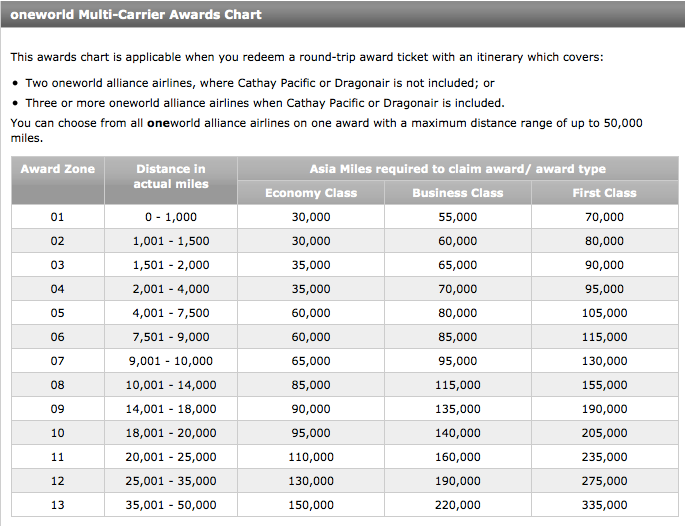685x526 pixels.
Task: Select first class value '105,000'
Action: coord(605,313)
